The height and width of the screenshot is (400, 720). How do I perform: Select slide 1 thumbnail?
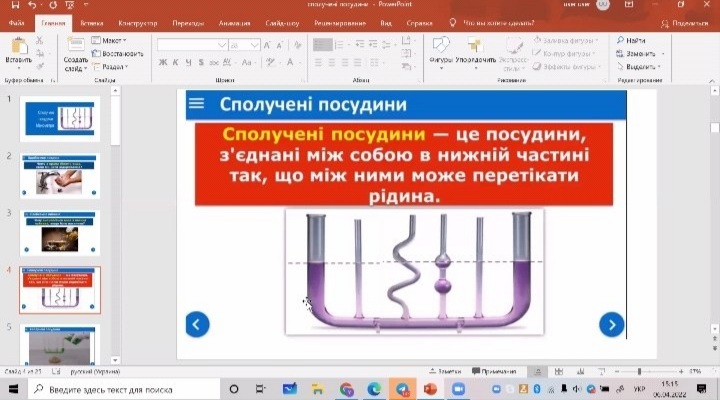pyautogui.click(x=60, y=118)
